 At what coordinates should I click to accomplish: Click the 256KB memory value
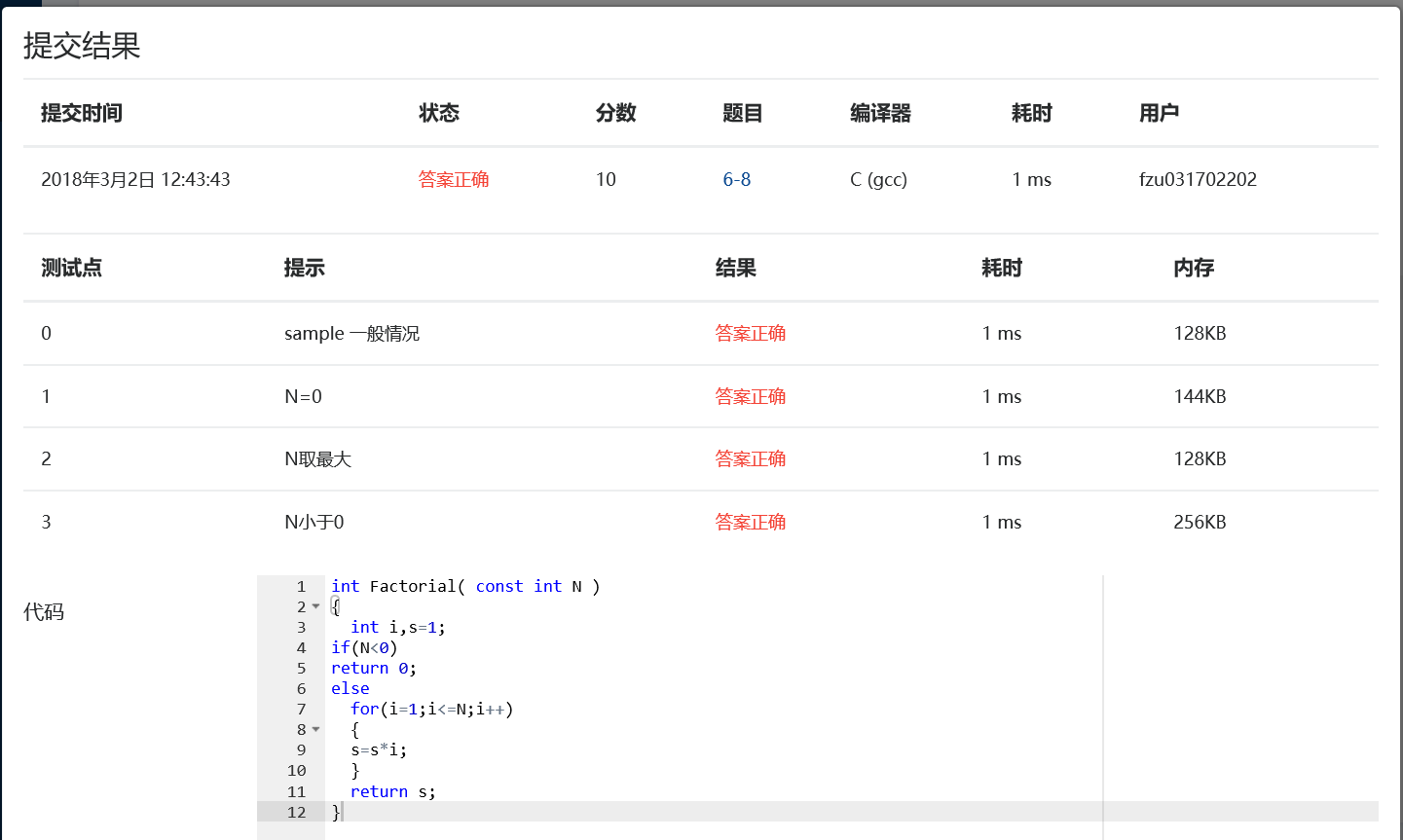point(1200,523)
